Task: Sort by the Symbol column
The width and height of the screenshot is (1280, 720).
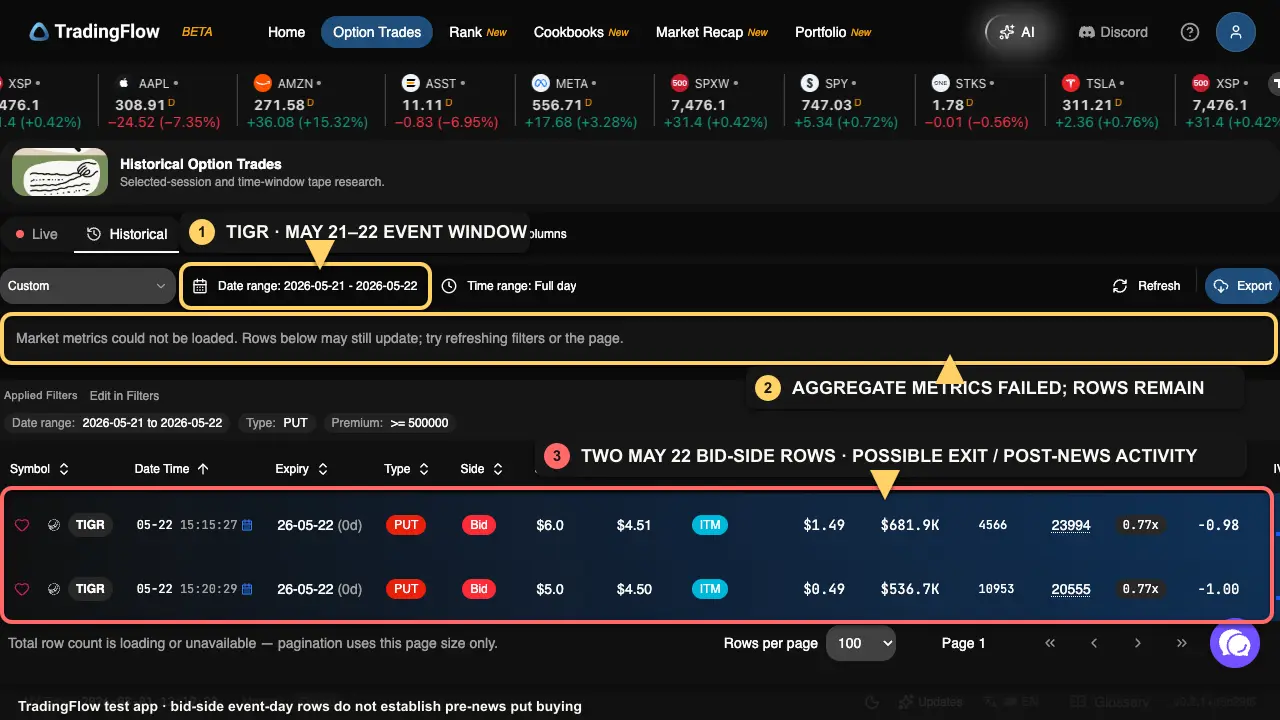Action: (x=39, y=469)
